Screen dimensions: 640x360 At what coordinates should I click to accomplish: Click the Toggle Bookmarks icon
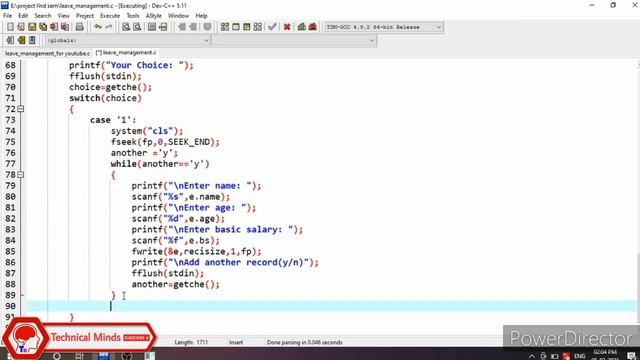21,40
